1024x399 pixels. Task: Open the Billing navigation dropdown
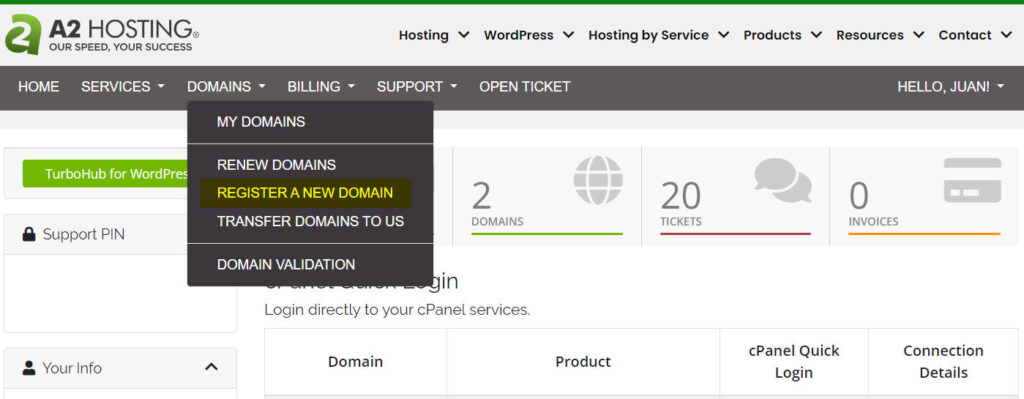tap(321, 87)
